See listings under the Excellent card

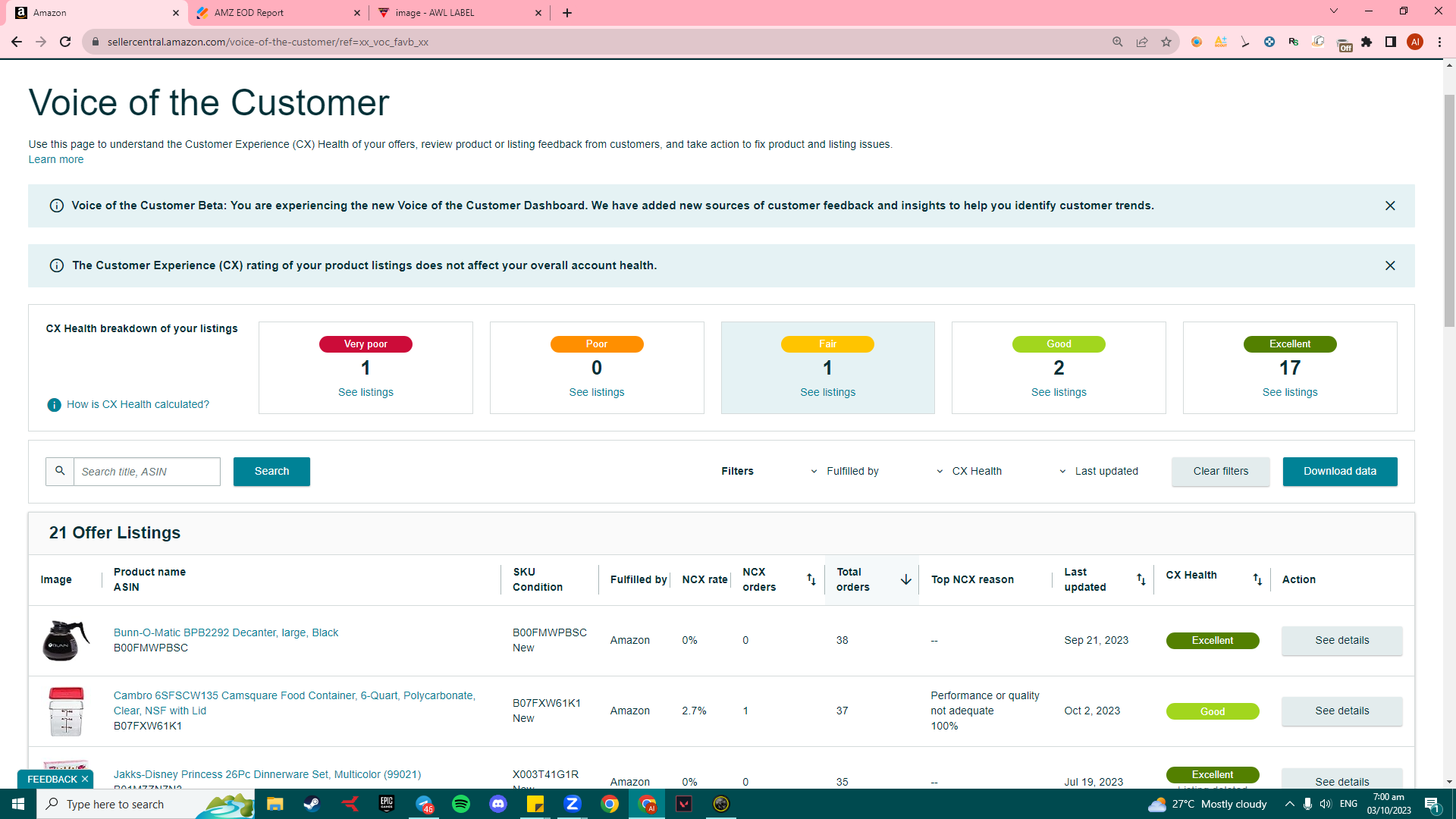[1290, 392]
